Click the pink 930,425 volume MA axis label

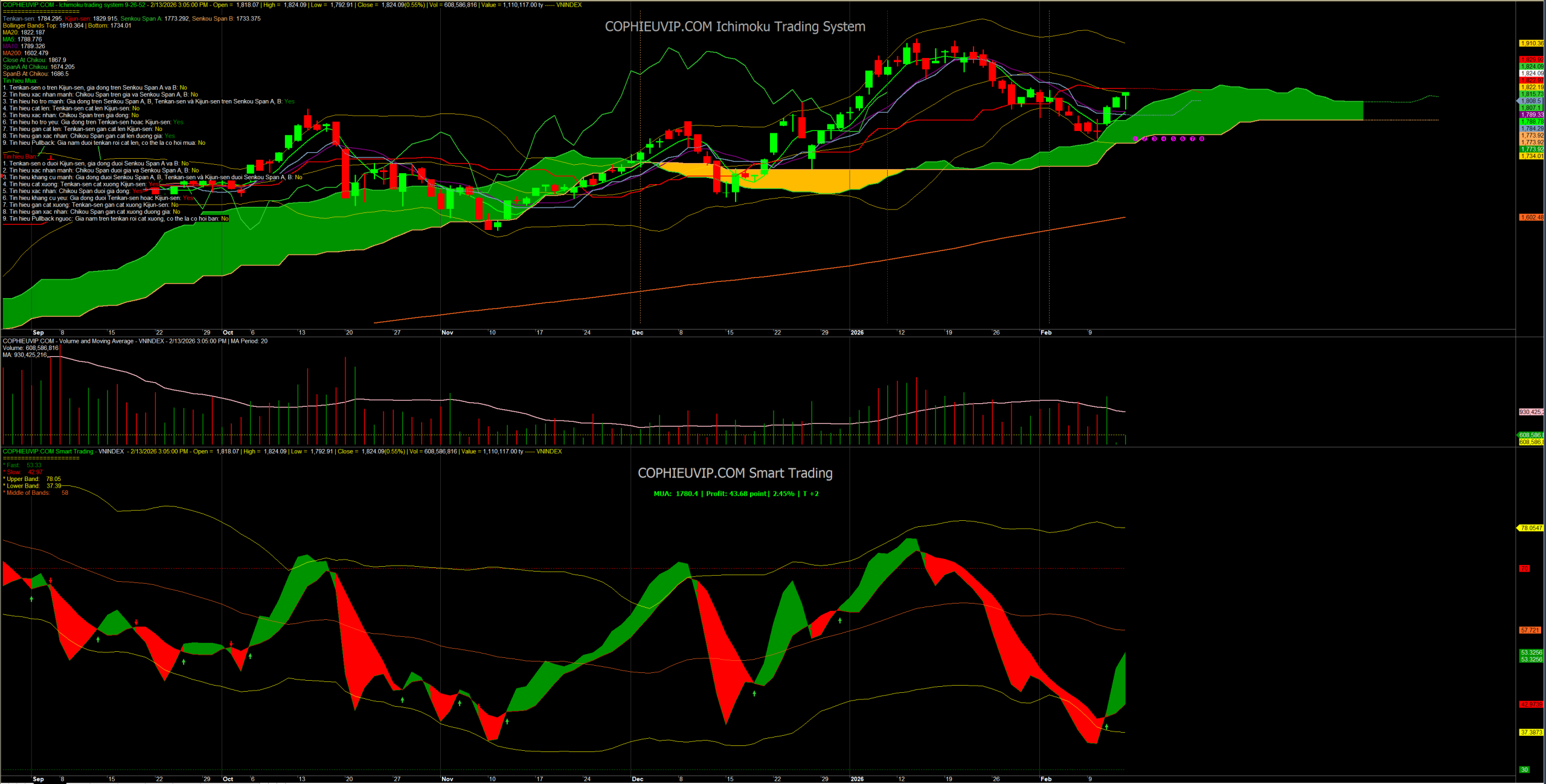point(1531,412)
